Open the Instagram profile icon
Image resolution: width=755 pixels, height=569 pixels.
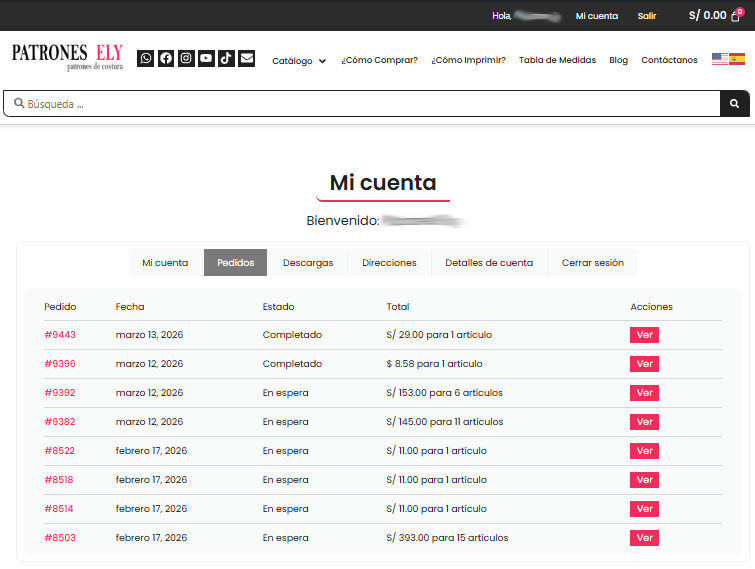pyautogui.click(x=186, y=58)
